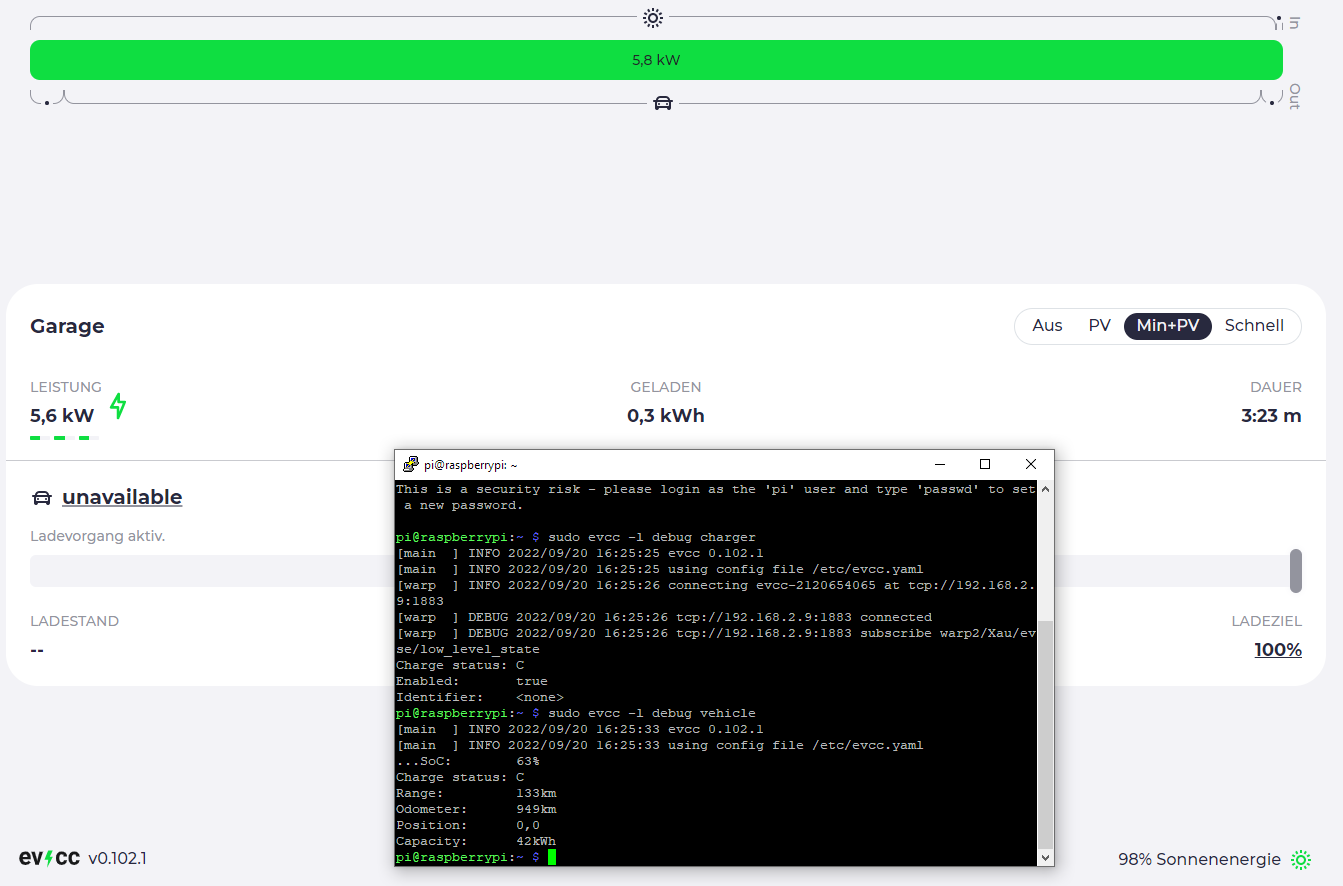Enable PV charging mode

[1099, 325]
